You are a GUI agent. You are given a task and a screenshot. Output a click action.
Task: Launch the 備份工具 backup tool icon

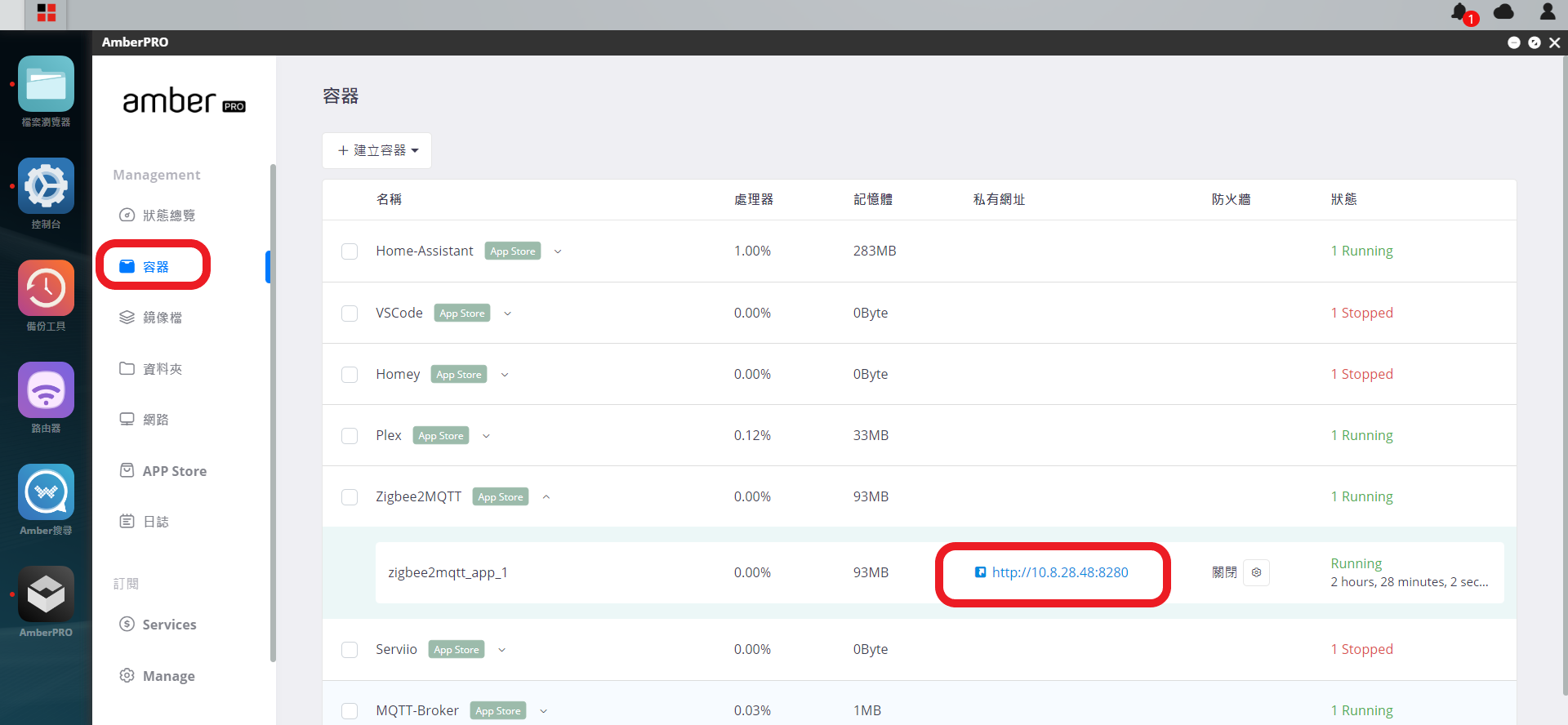pyautogui.click(x=46, y=288)
